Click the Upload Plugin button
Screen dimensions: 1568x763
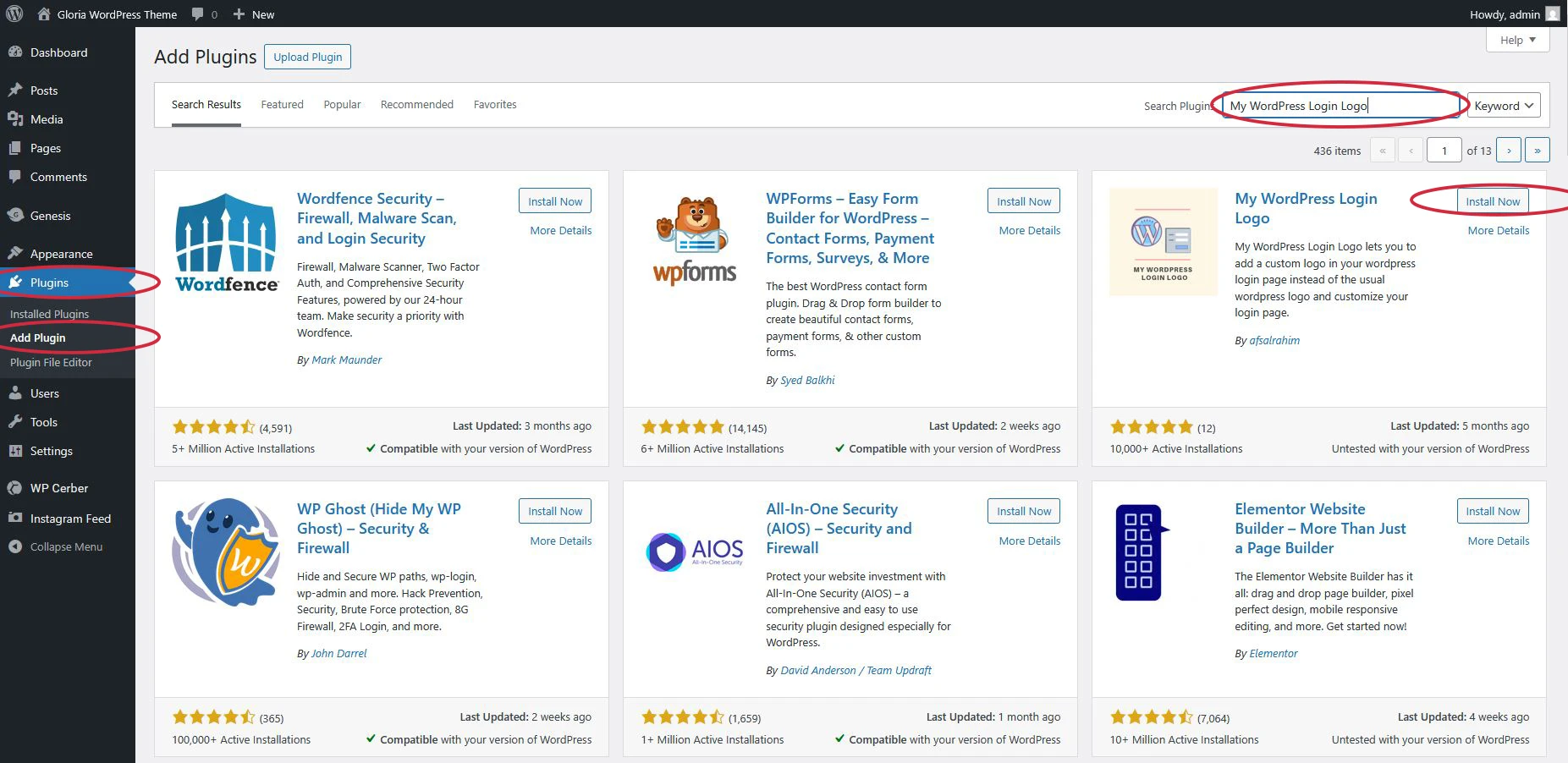pyautogui.click(x=307, y=57)
